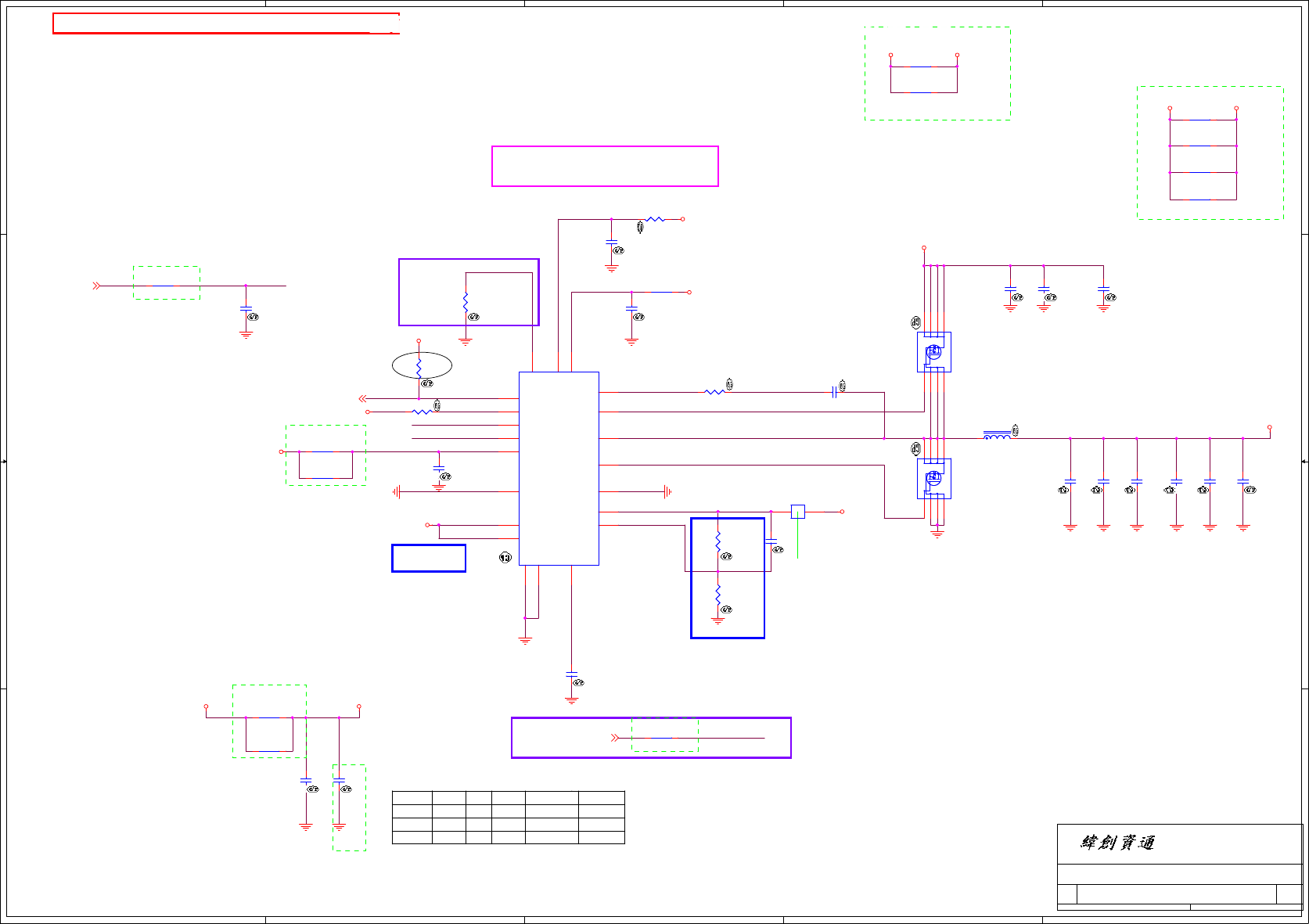Viewport: 1309px width, 924px height.
Task: Select the off-page input arrow at far left
Action: click(96, 286)
